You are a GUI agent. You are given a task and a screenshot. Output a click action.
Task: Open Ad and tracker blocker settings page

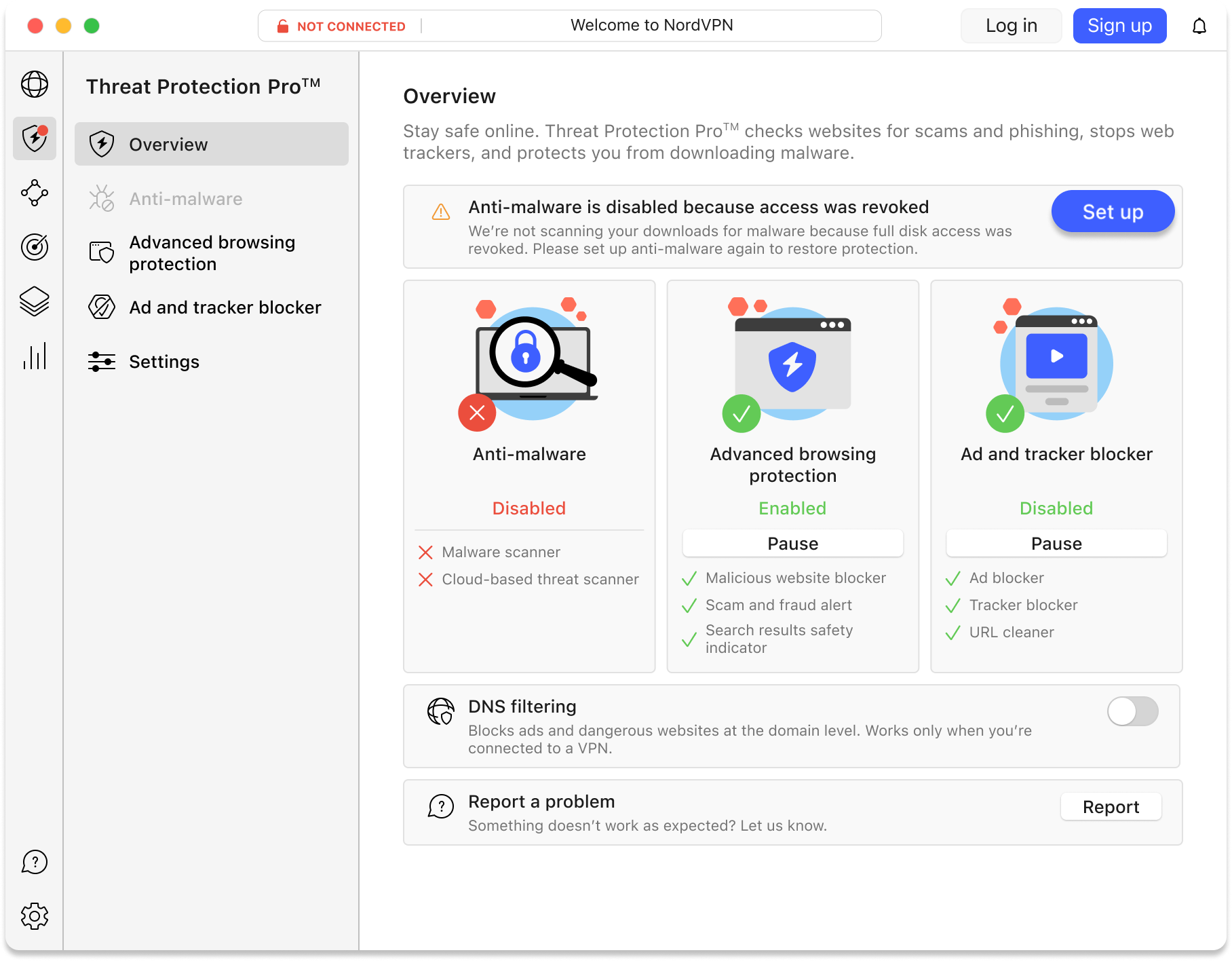tap(225, 307)
